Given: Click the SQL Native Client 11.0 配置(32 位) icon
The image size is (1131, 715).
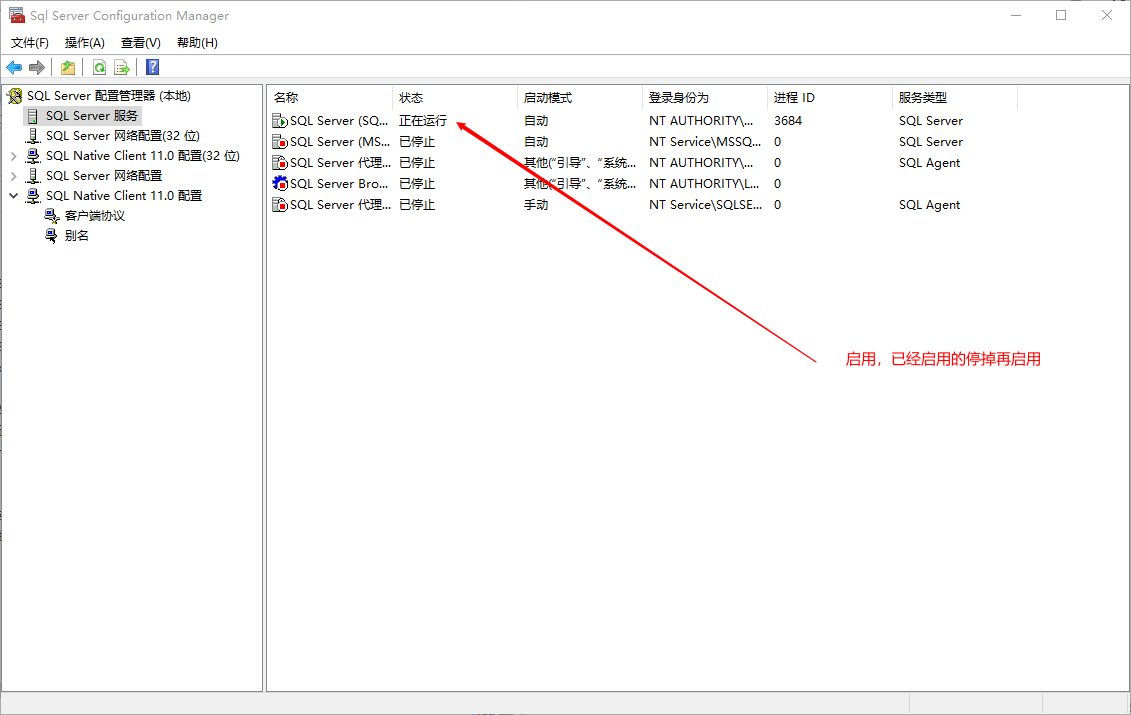Looking at the screenshot, I should click(x=33, y=156).
